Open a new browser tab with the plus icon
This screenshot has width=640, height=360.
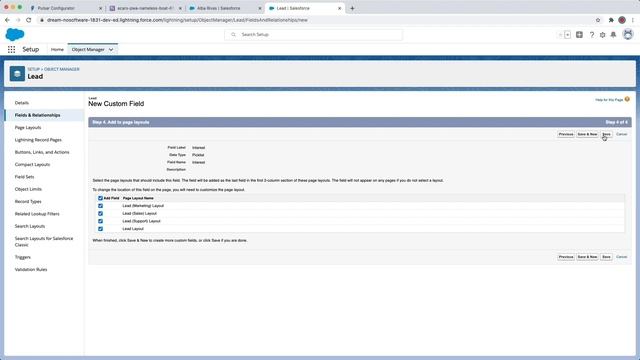pos(352,8)
